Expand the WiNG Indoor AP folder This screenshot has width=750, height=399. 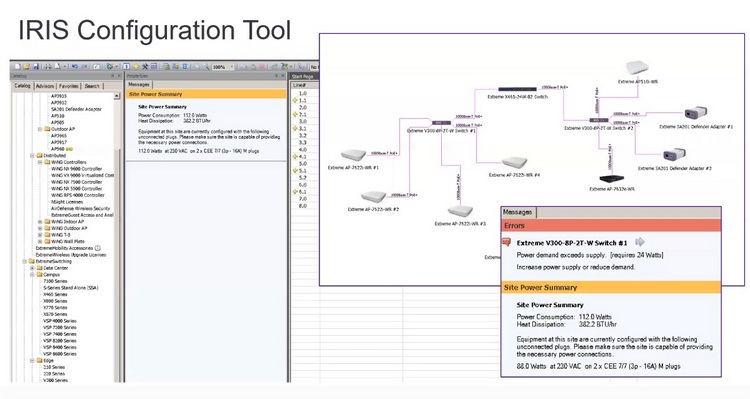[x=40, y=222]
